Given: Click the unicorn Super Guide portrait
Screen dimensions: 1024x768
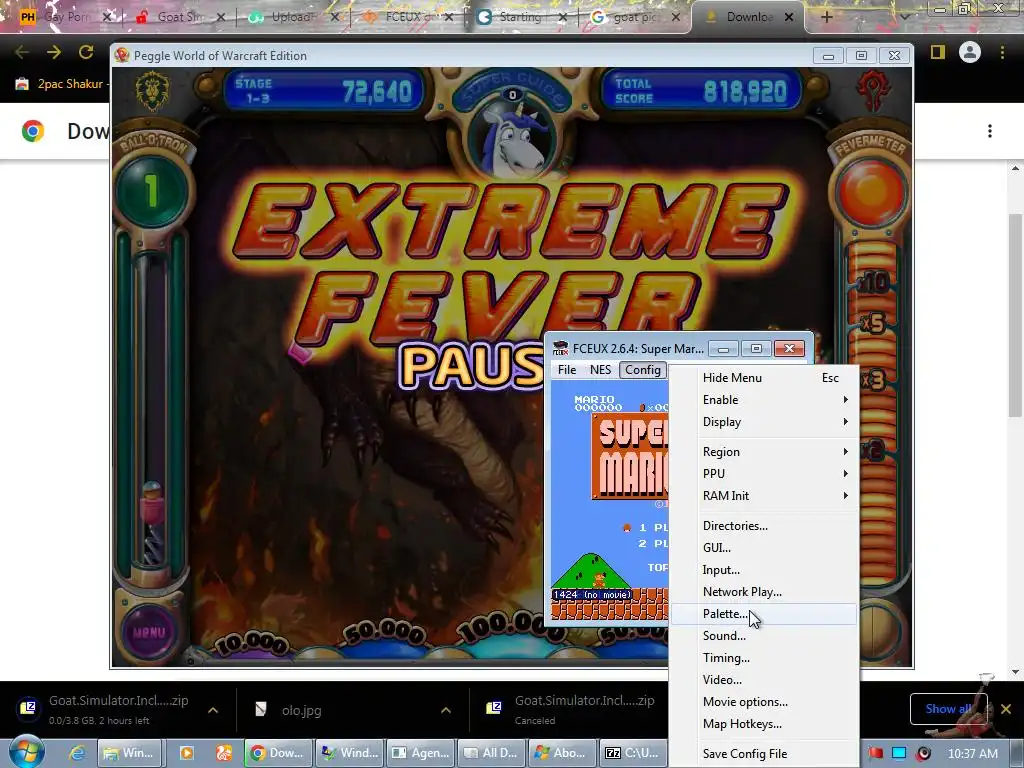Looking at the screenshot, I should [513, 140].
